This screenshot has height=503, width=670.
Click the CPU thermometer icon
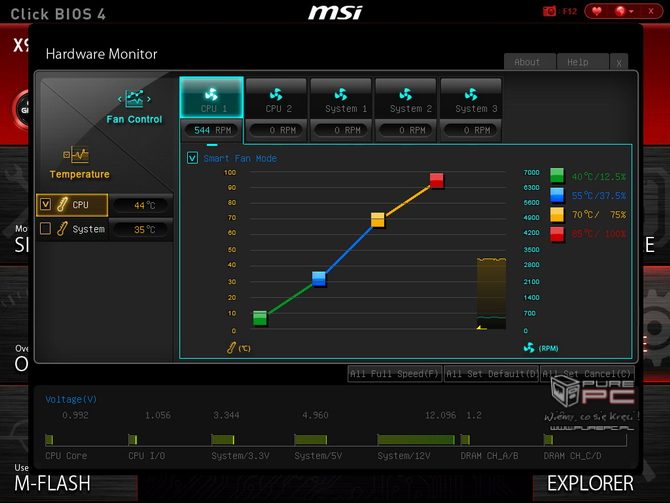62,205
